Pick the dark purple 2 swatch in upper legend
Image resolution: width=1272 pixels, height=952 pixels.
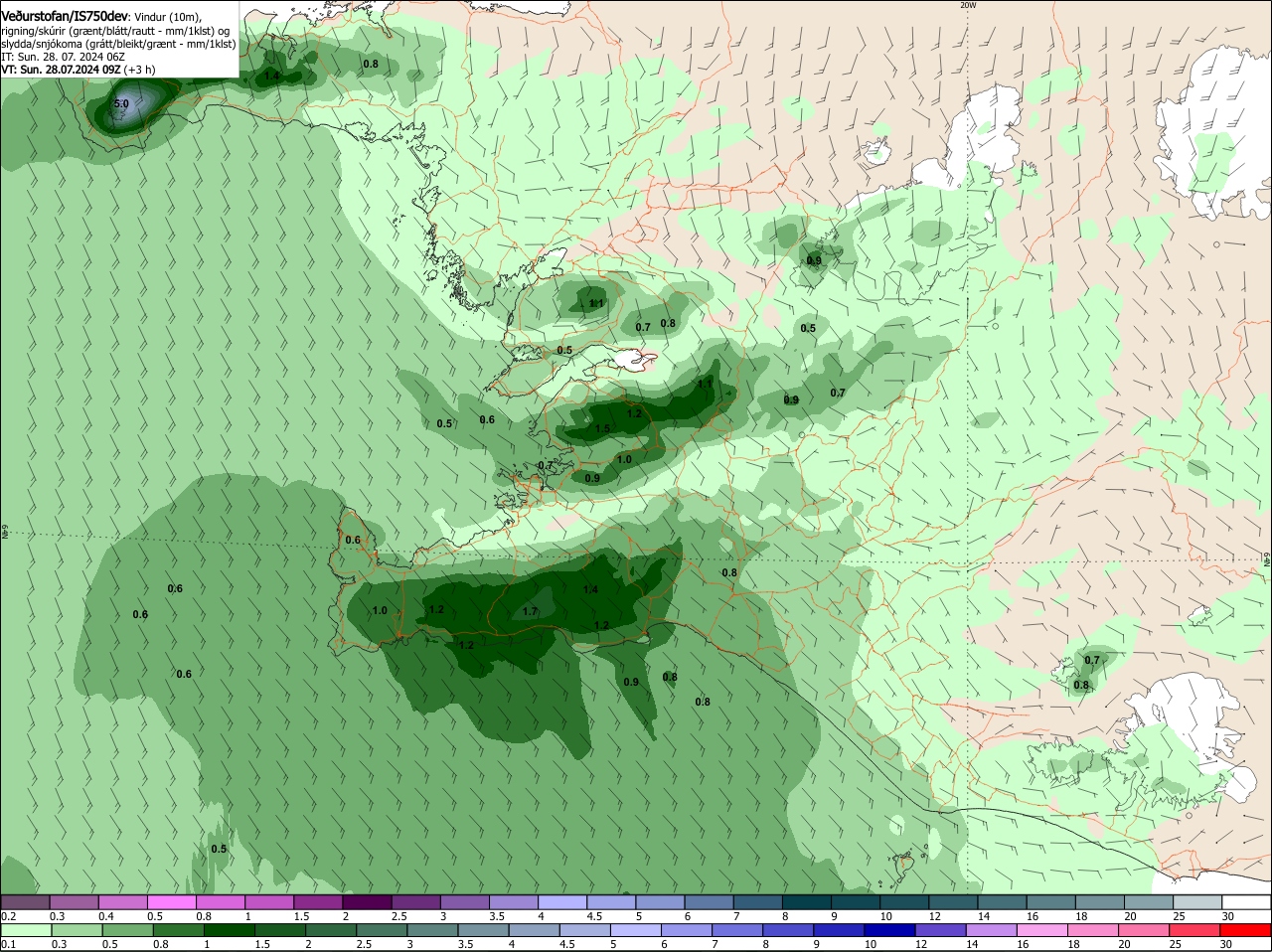coord(367,902)
